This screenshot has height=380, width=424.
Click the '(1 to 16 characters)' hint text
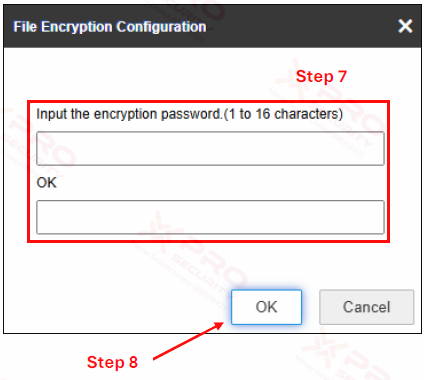(x=283, y=114)
